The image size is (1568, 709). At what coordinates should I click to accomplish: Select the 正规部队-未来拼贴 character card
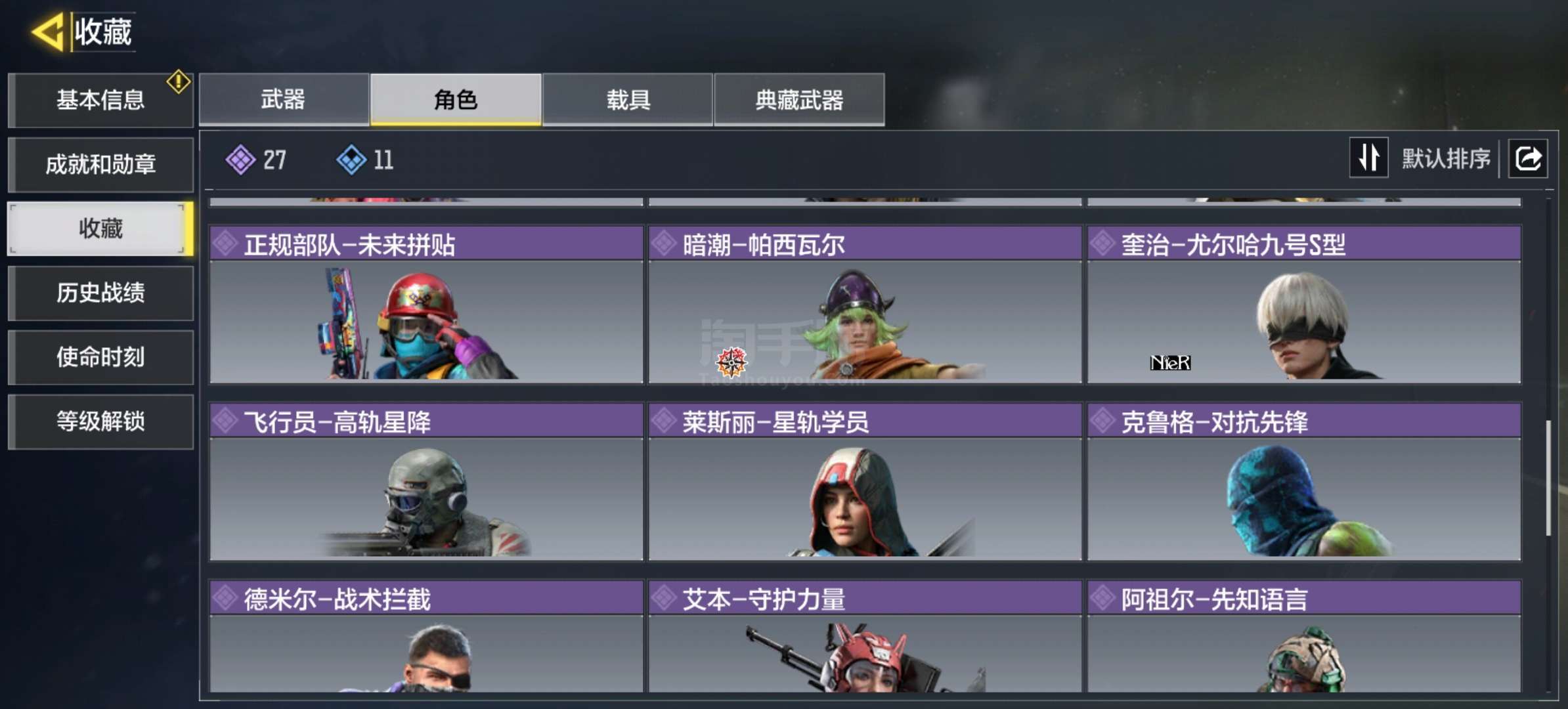click(x=426, y=305)
